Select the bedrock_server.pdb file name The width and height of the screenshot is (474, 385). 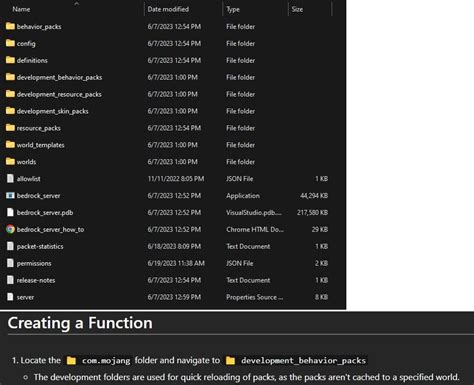coord(45,213)
